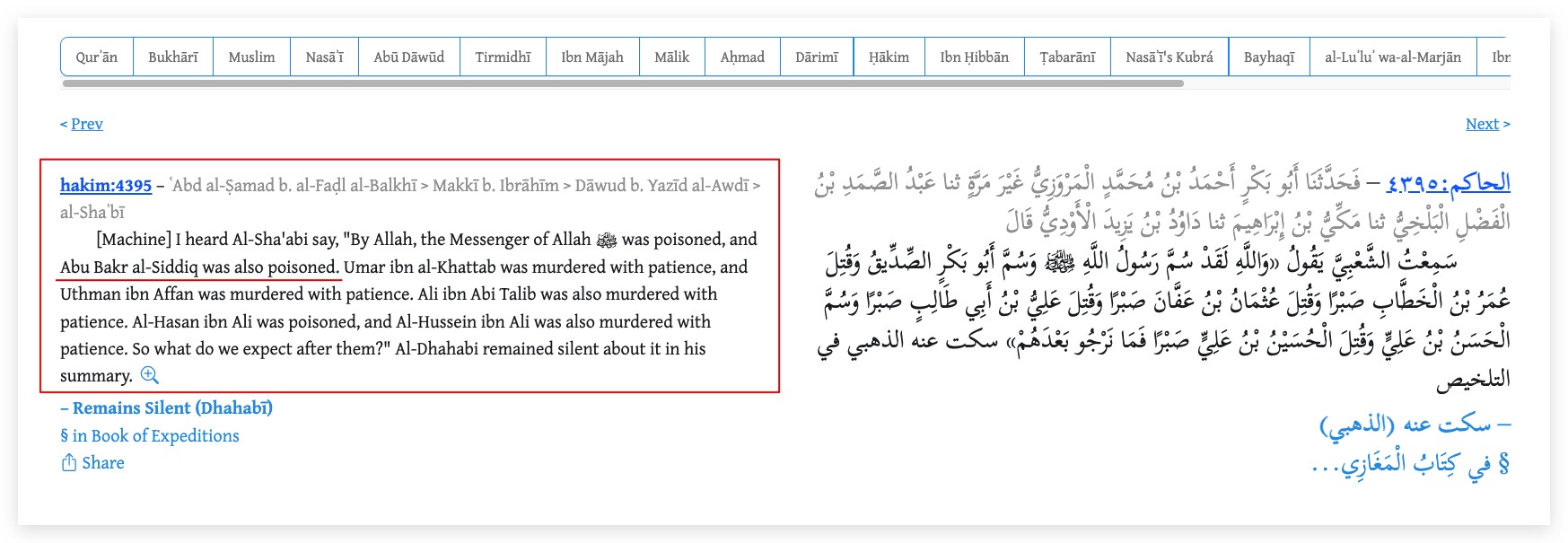Click the magnifier zoom icon after summary
1568x543 pixels.
(150, 376)
